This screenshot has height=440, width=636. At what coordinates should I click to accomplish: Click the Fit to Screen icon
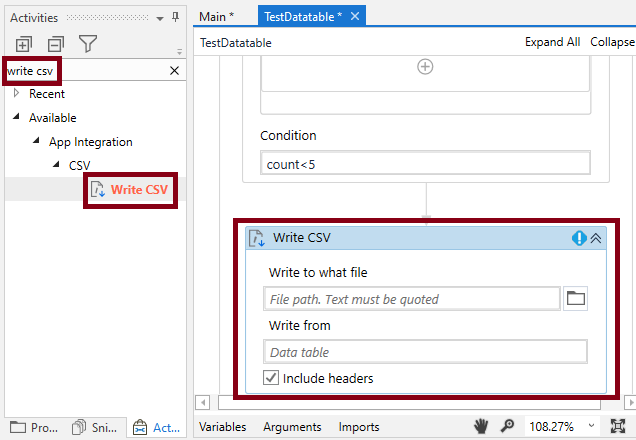(618, 426)
